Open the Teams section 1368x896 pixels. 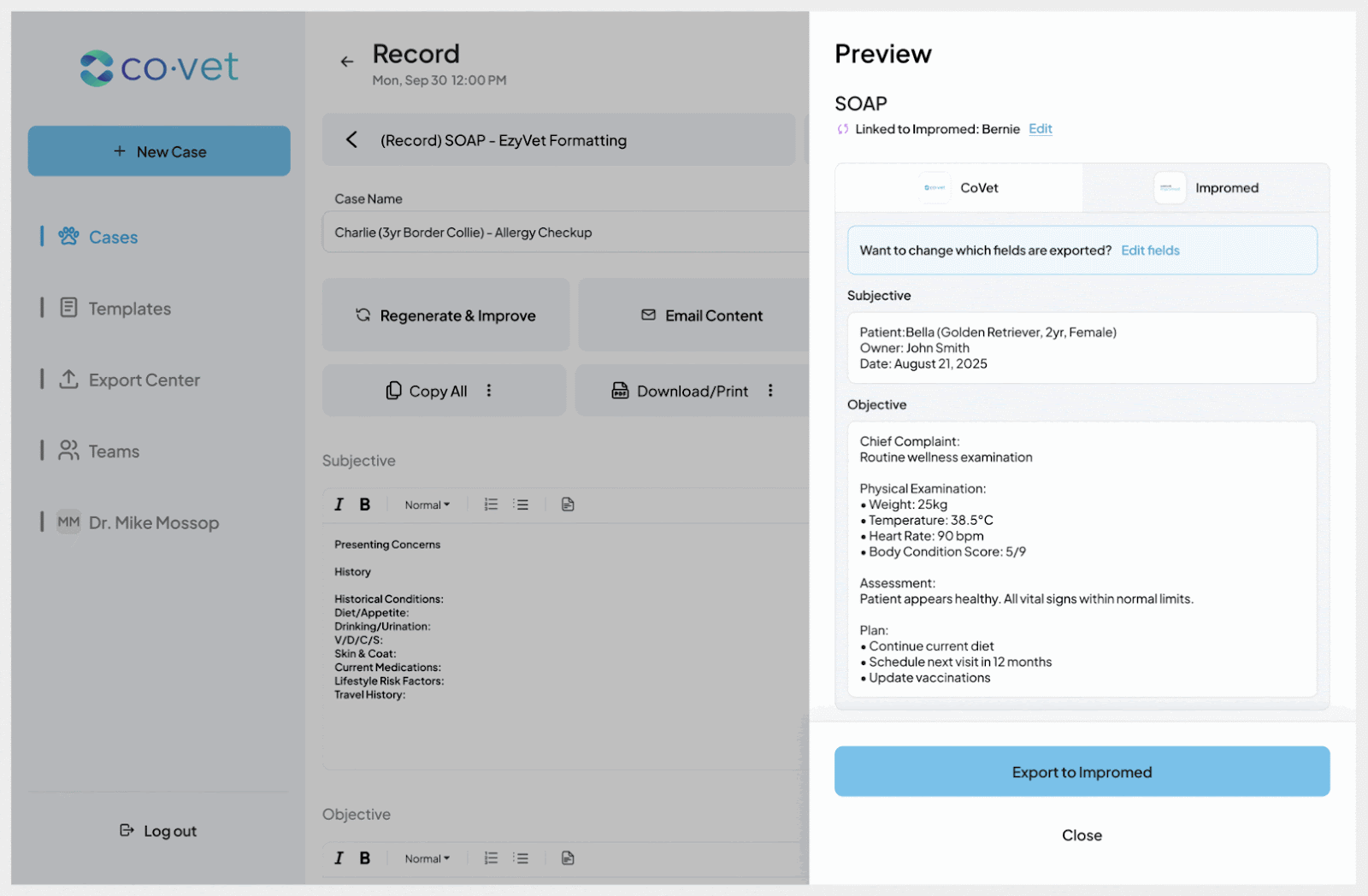114,451
